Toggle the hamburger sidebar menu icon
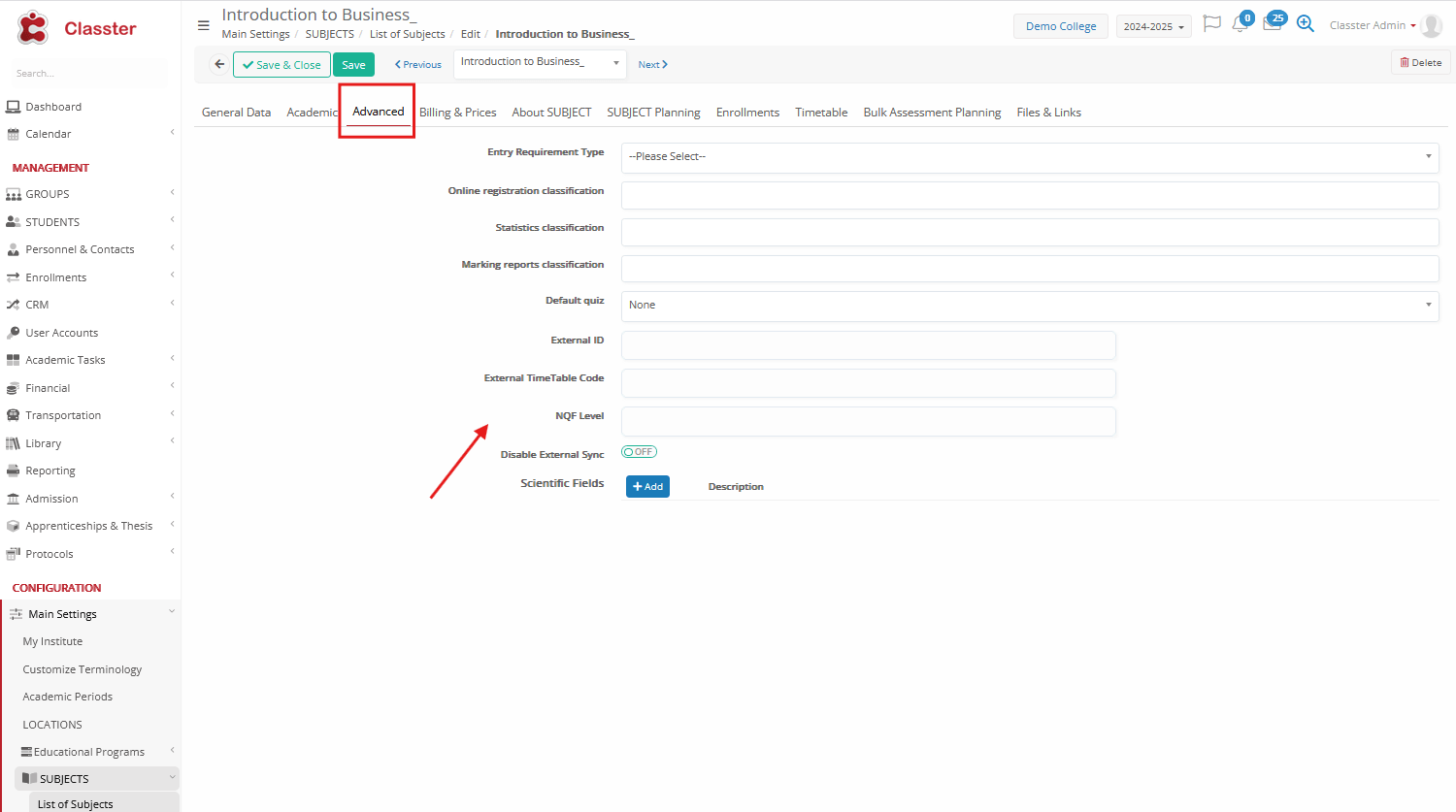Screen dimensions: 1456x812 tap(204, 26)
